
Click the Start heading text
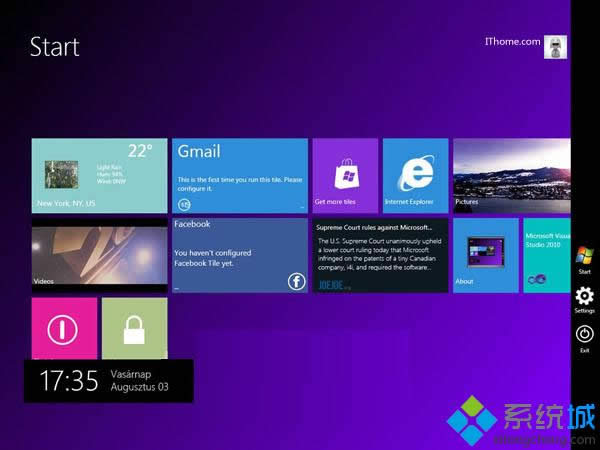(x=55, y=47)
